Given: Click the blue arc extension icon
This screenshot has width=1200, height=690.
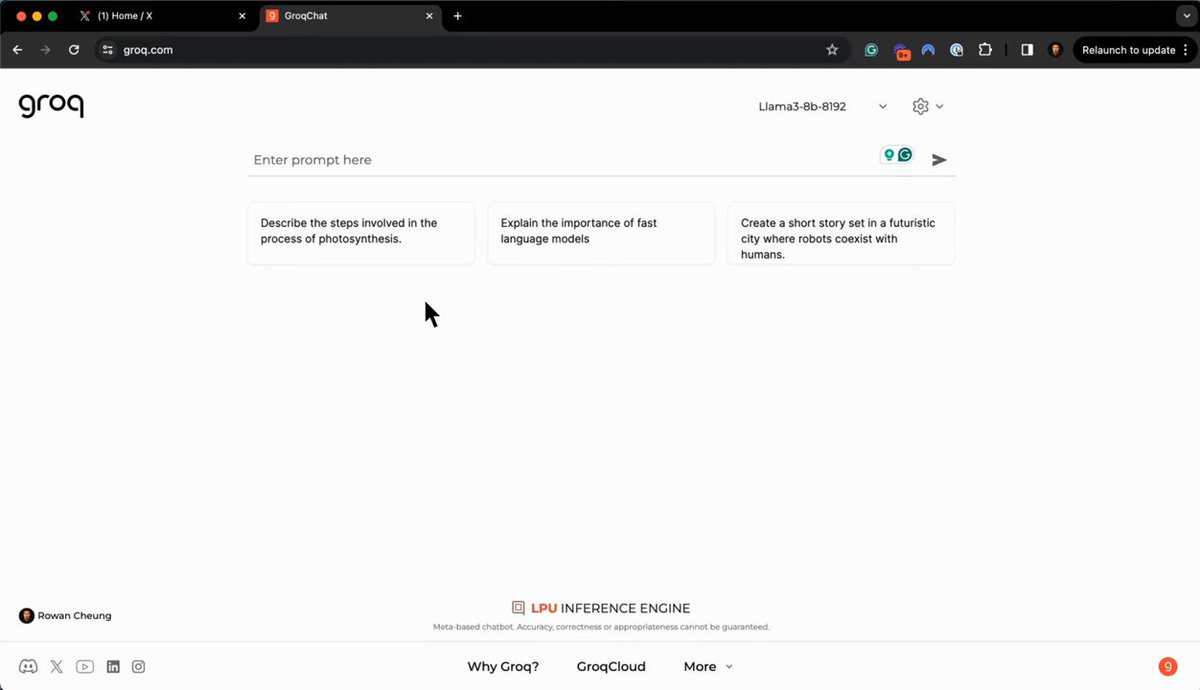Looking at the screenshot, I should point(929,50).
